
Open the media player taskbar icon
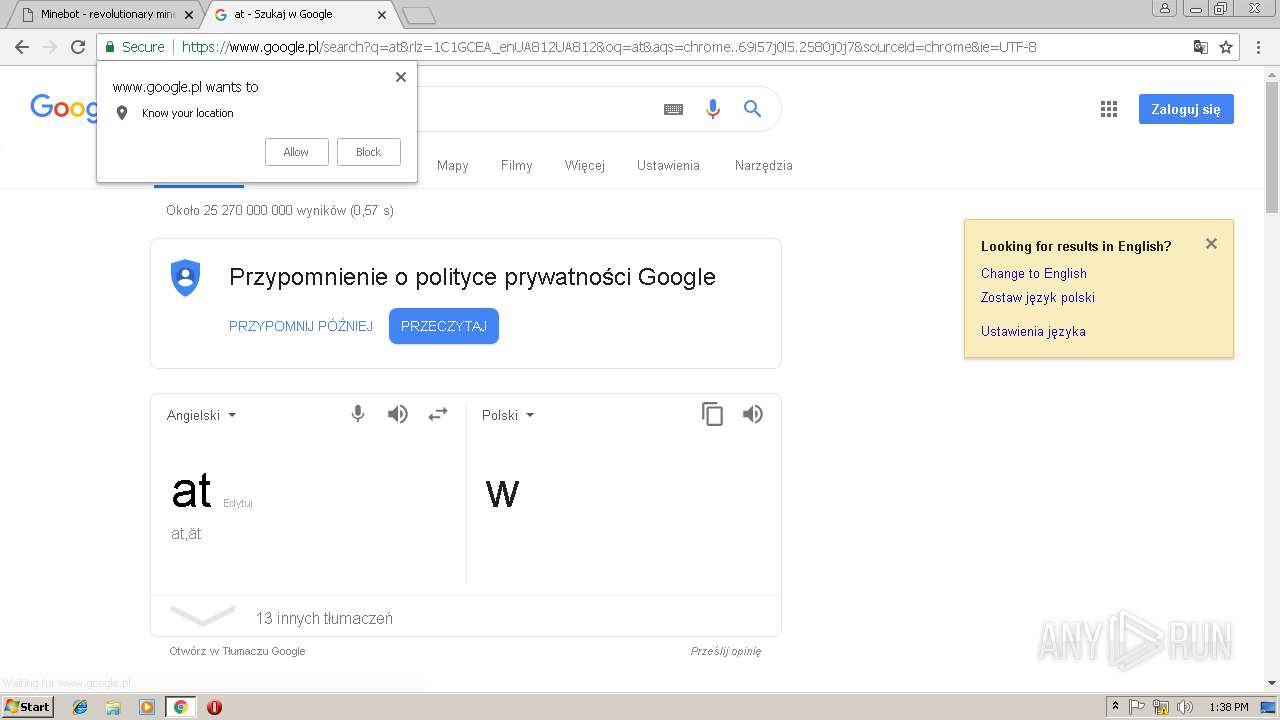pyautogui.click(x=147, y=707)
